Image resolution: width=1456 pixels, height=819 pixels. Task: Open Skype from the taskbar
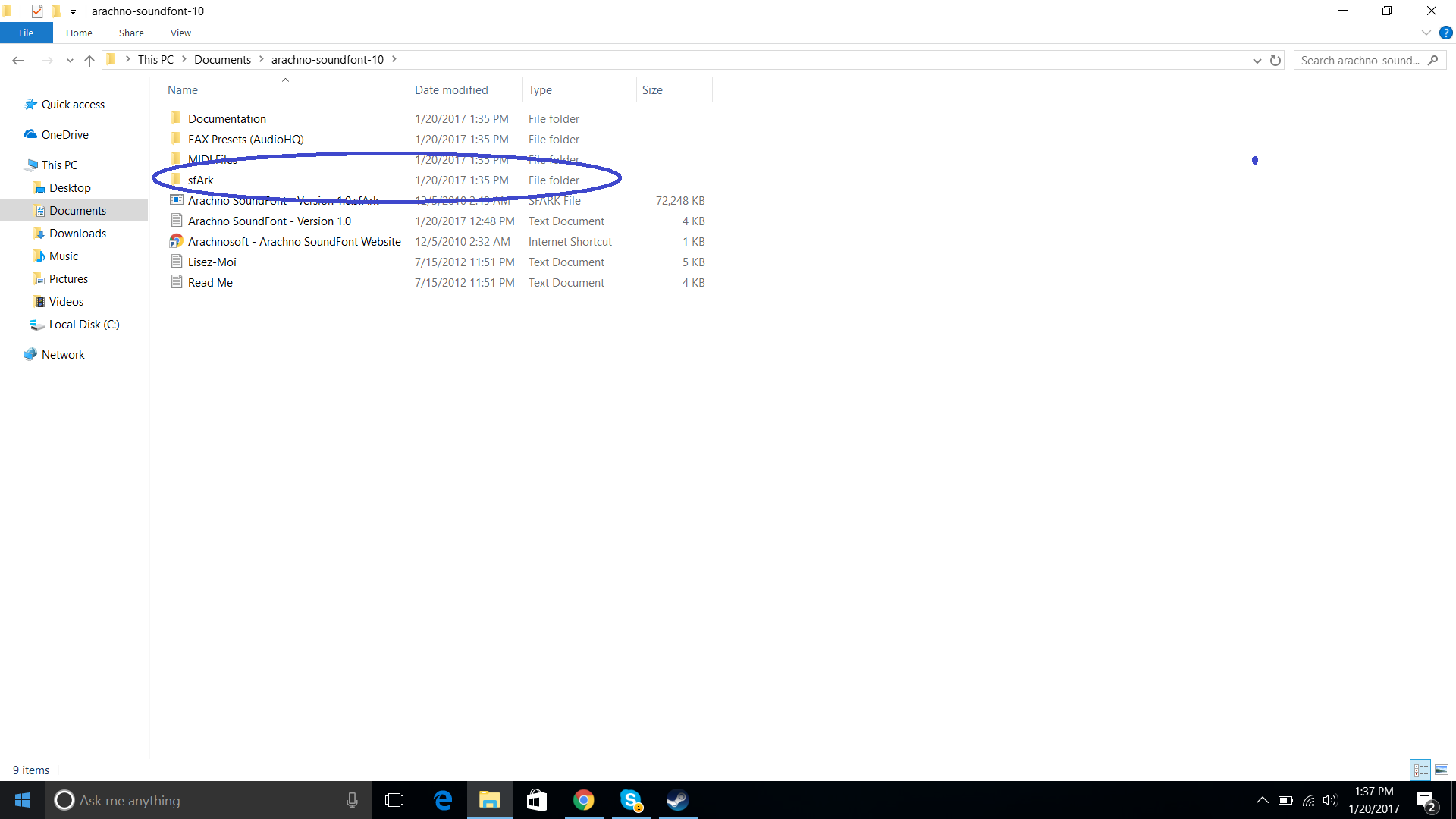[631, 800]
